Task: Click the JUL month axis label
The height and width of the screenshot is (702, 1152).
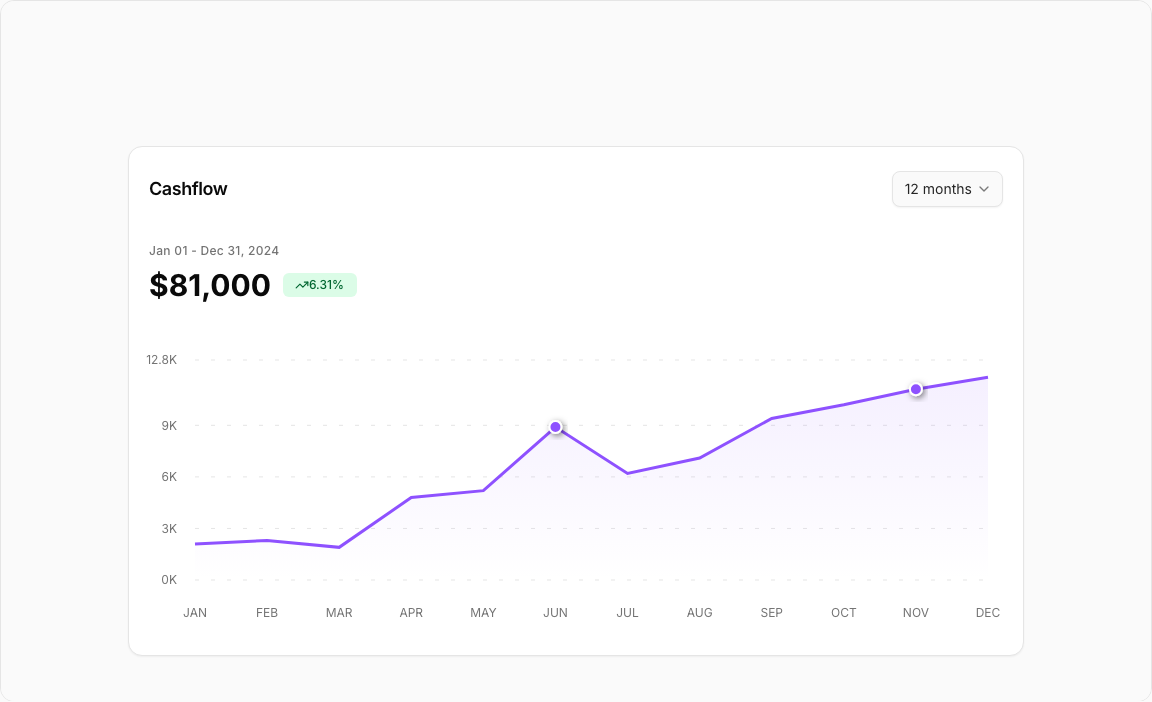Action: point(627,613)
